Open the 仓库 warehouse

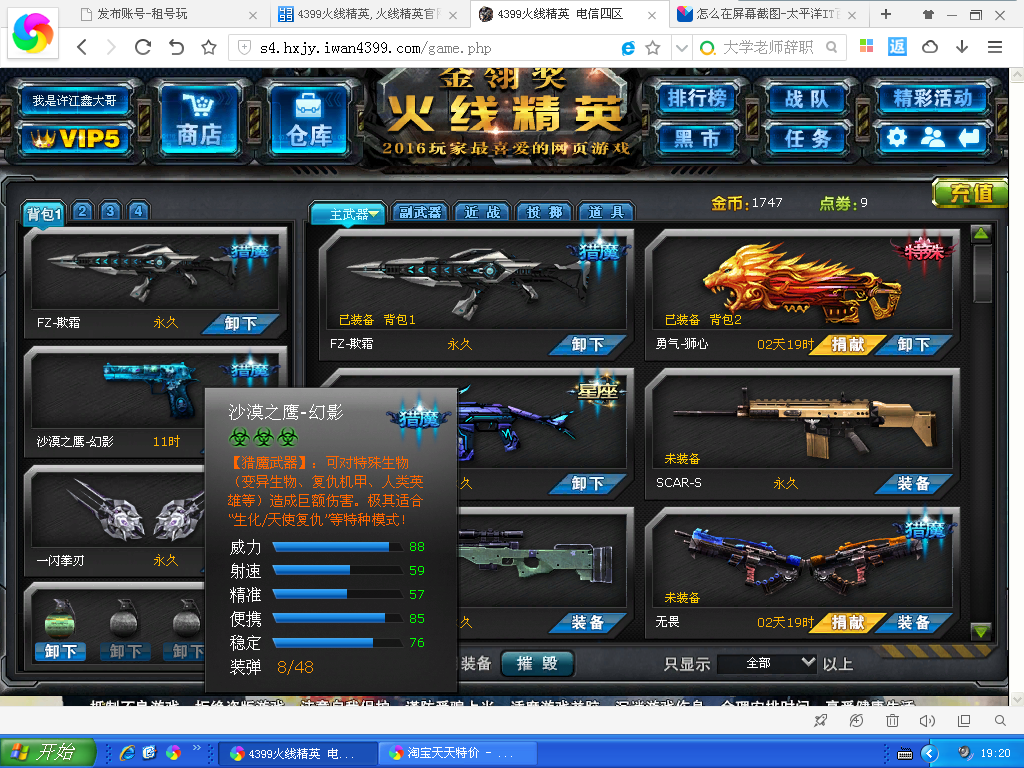click(309, 120)
